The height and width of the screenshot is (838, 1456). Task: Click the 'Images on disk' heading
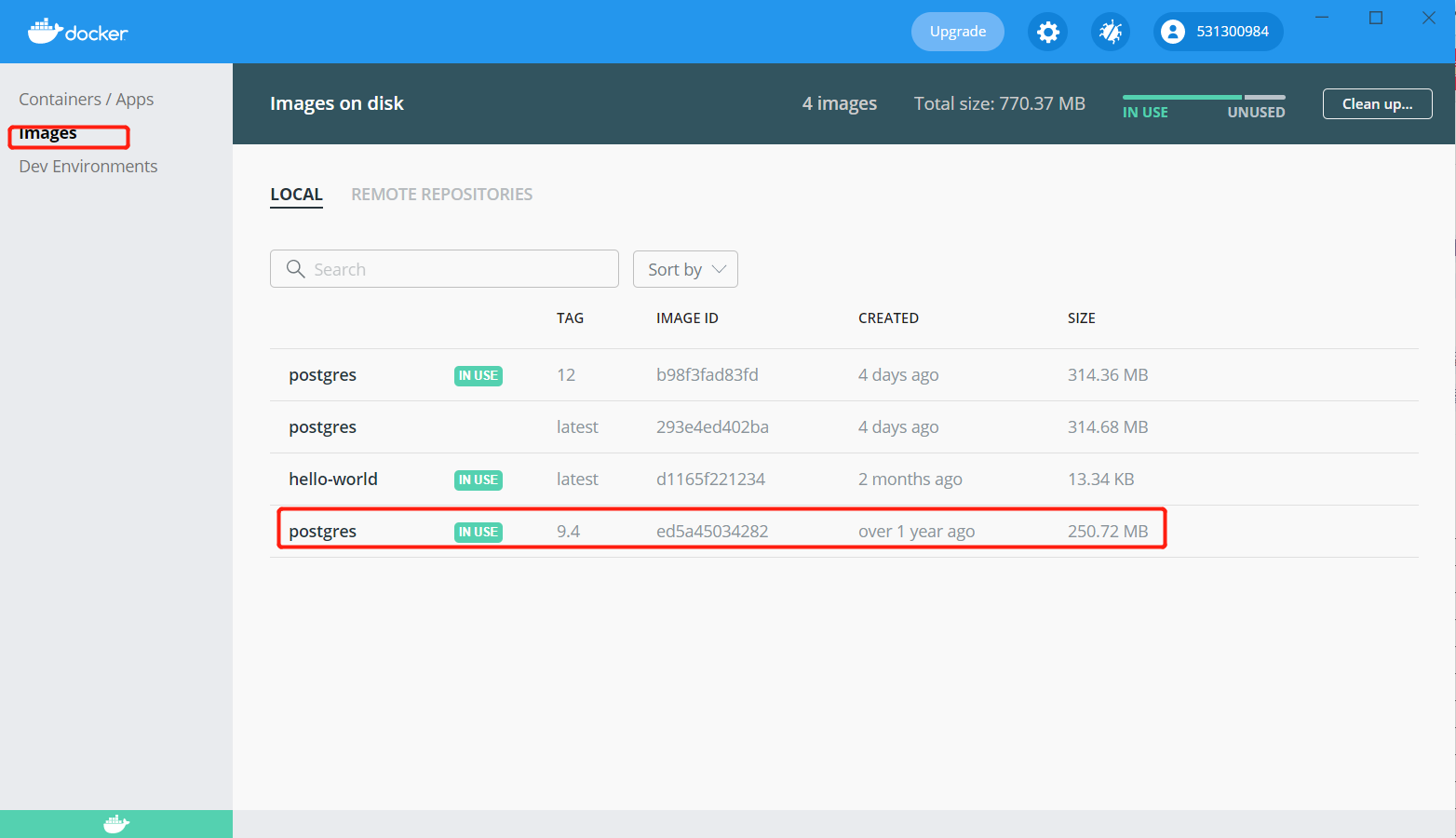click(x=337, y=103)
